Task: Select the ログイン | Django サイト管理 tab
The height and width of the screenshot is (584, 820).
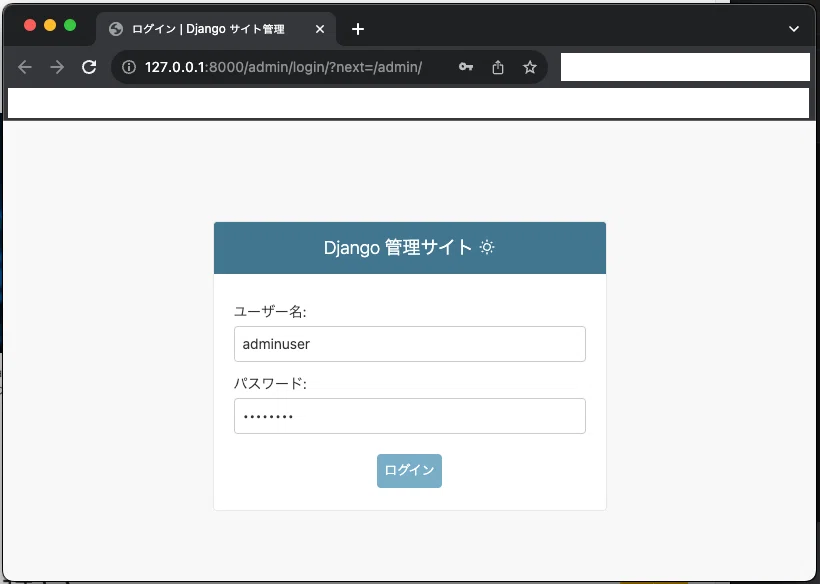Action: pos(215,29)
